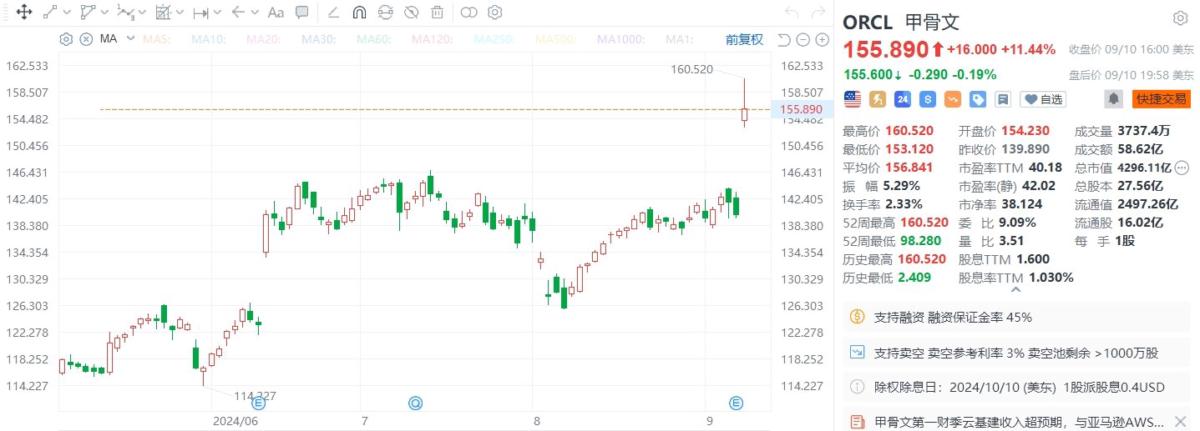Remove the MA indicator with X icon
The height and width of the screenshot is (431, 1200).
click(x=86, y=39)
